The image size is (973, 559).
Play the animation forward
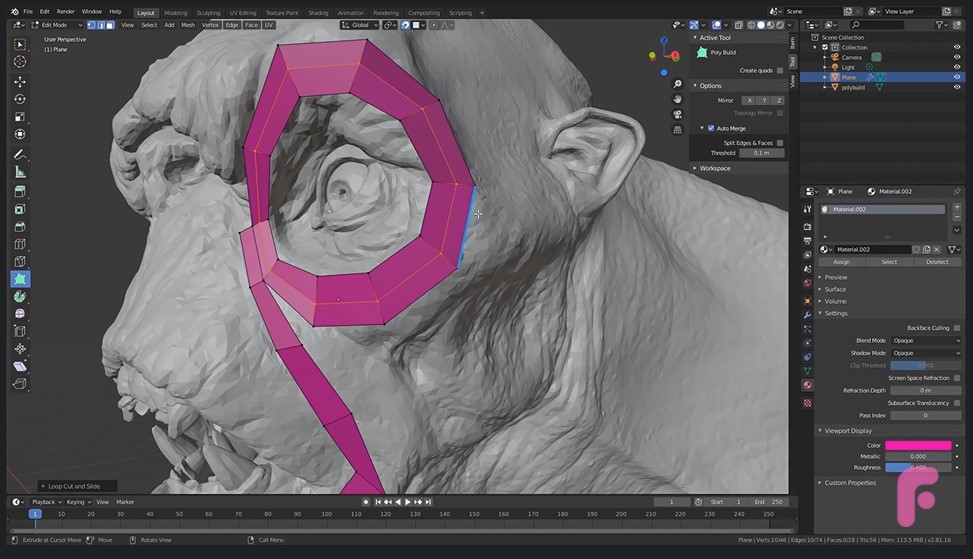pyautogui.click(x=408, y=502)
